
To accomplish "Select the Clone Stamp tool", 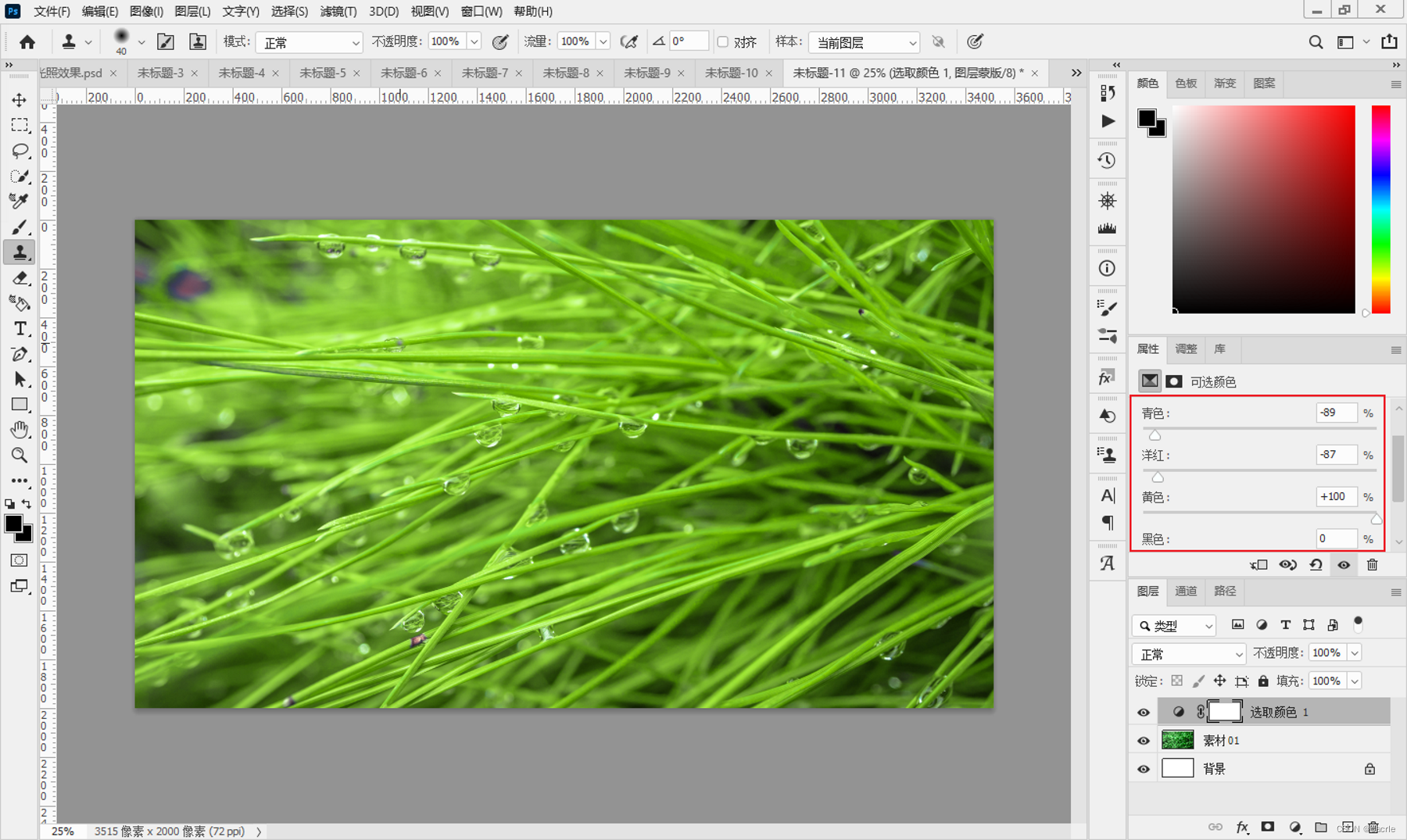I will pyautogui.click(x=20, y=252).
